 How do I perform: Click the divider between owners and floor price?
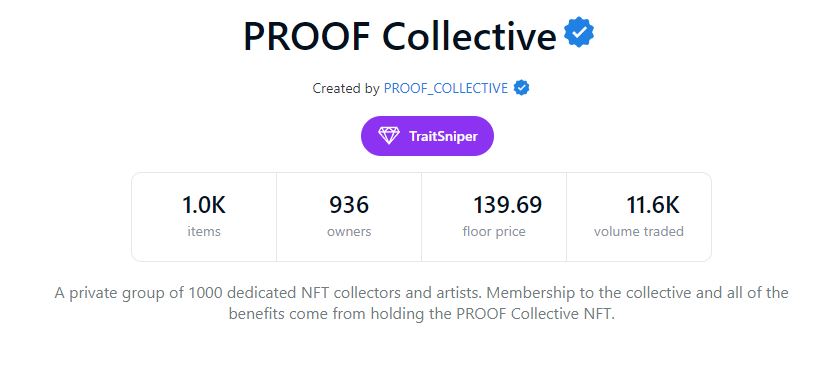pyautogui.click(x=421, y=217)
